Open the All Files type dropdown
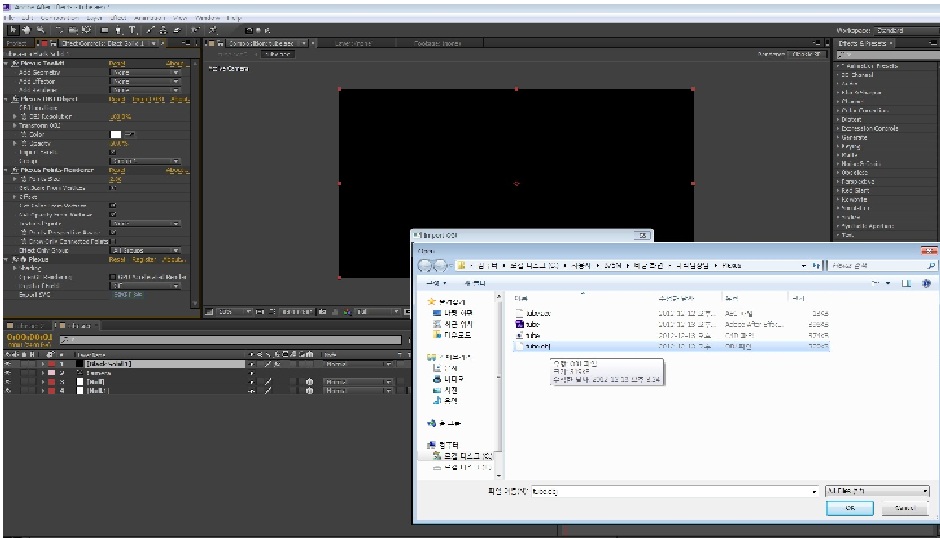This screenshot has width=940, height=538. coord(877,491)
